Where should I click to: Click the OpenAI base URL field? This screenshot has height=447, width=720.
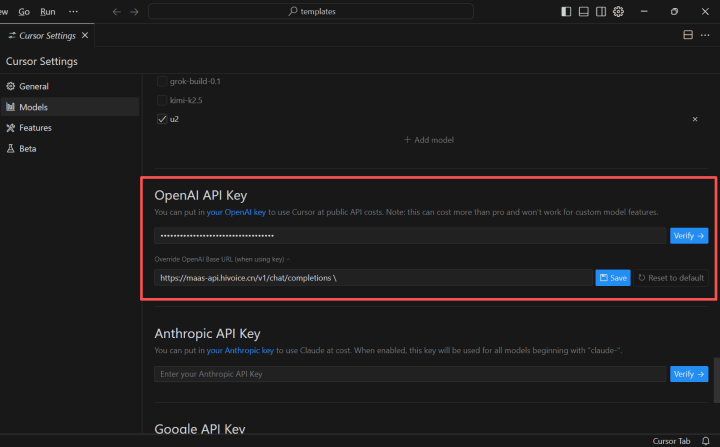373,278
